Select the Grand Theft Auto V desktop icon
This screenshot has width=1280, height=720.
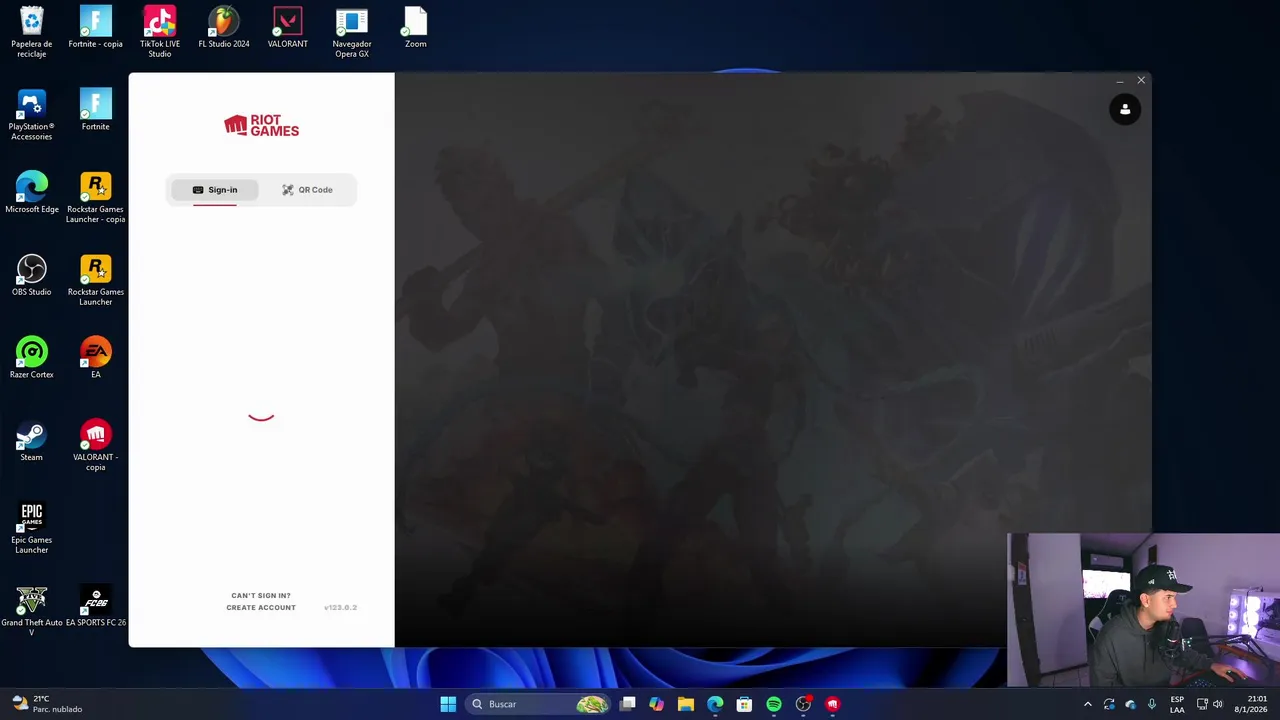pos(31,612)
